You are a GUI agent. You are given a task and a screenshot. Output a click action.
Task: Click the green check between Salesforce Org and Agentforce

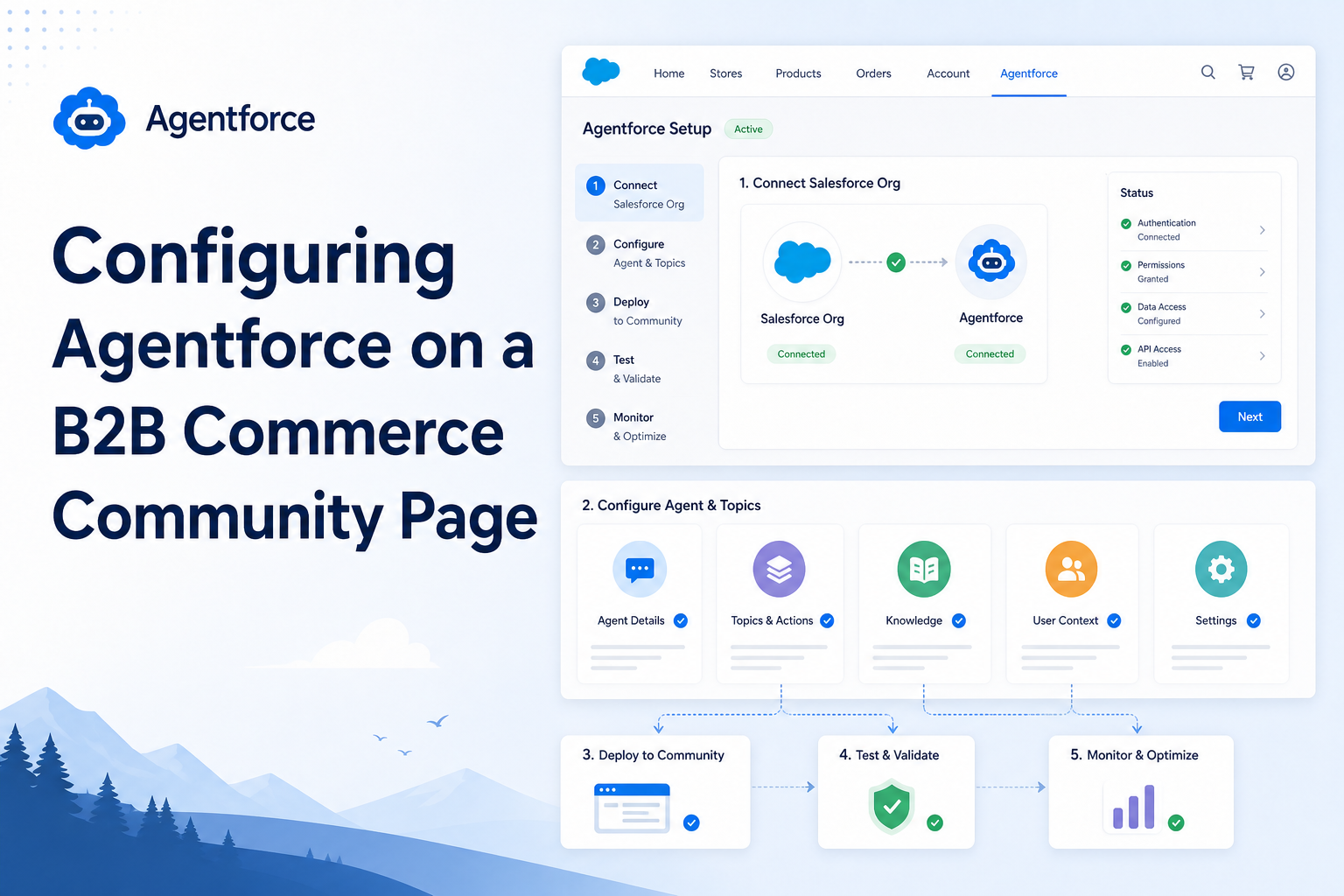896,262
